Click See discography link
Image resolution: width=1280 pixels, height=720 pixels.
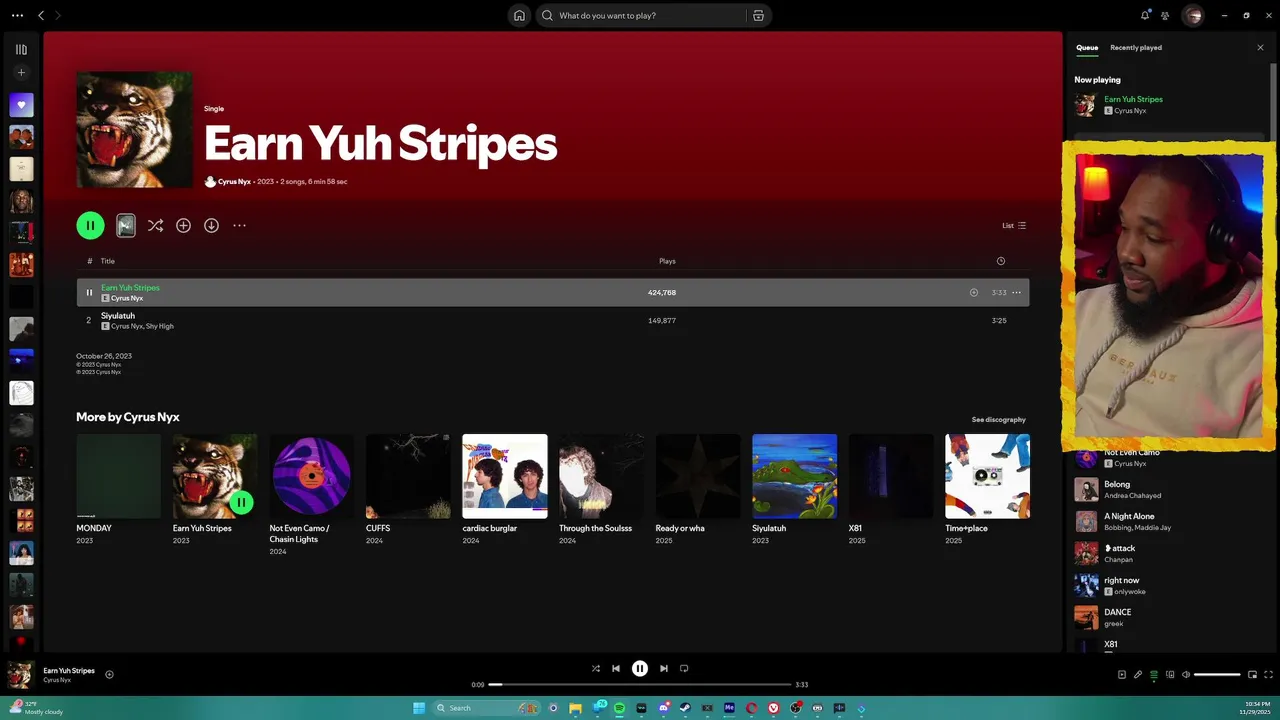pyautogui.click(x=998, y=419)
